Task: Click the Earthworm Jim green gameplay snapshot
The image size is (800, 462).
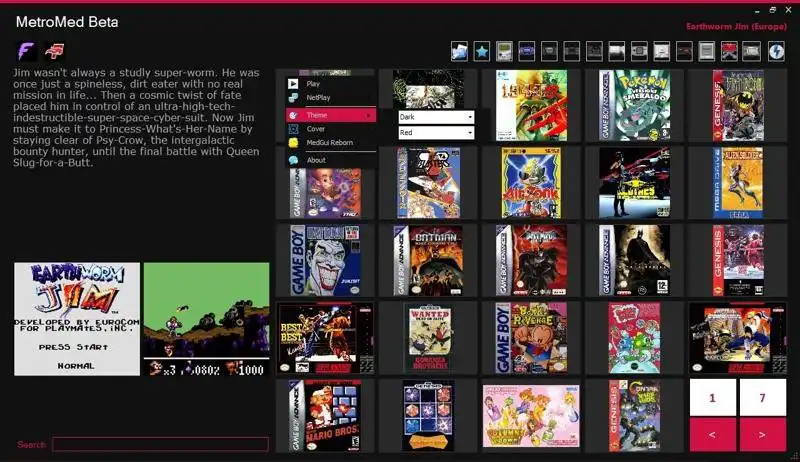Action: [x=206, y=319]
